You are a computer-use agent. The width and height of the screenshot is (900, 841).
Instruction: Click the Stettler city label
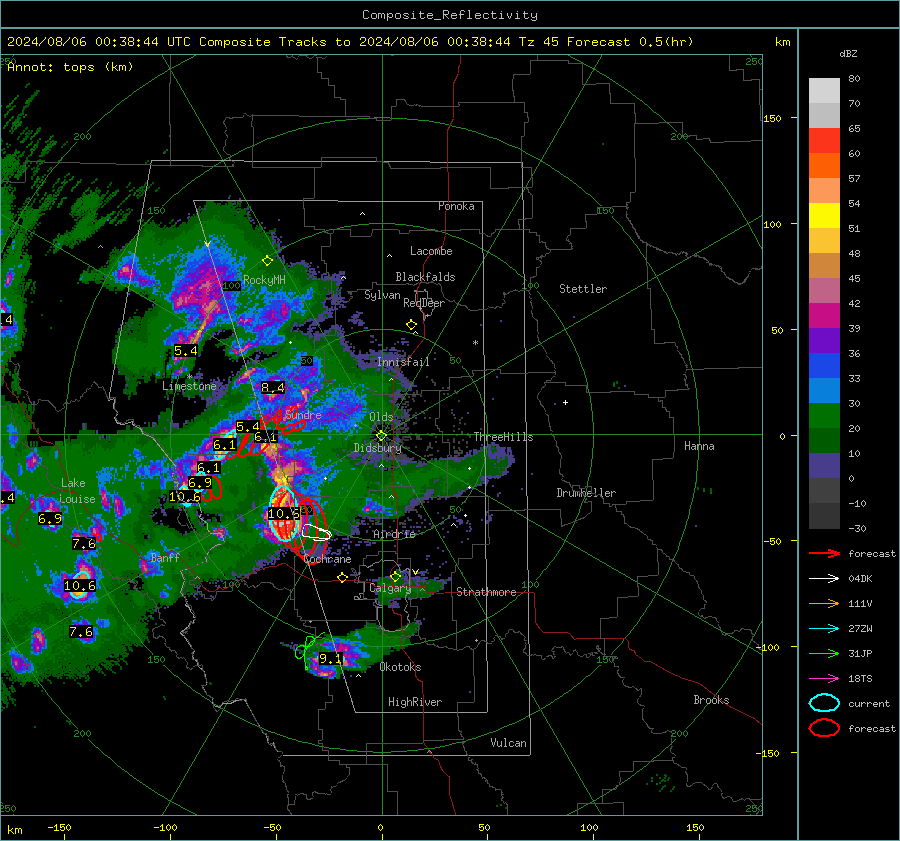(x=583, y=289)
